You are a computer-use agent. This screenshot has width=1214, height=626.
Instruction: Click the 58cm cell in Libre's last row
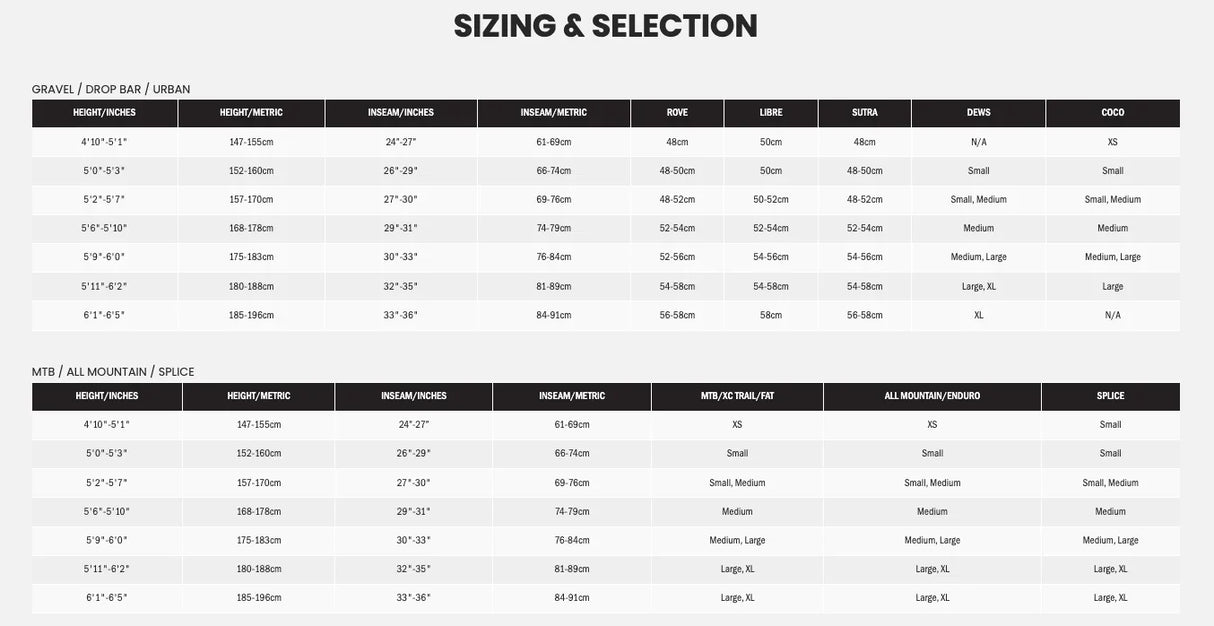771,315
